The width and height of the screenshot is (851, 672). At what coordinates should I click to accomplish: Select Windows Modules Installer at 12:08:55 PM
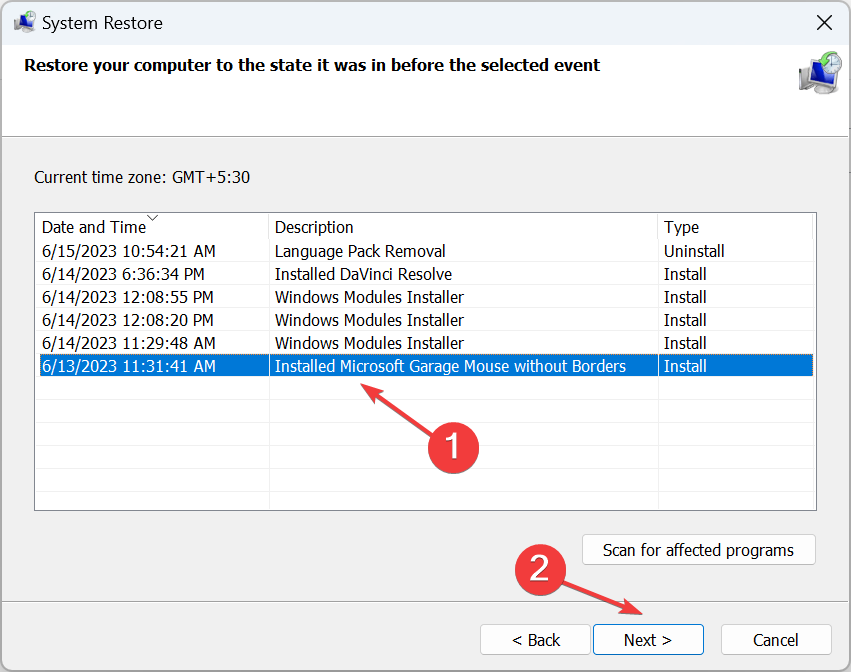(x=369, y=297)
